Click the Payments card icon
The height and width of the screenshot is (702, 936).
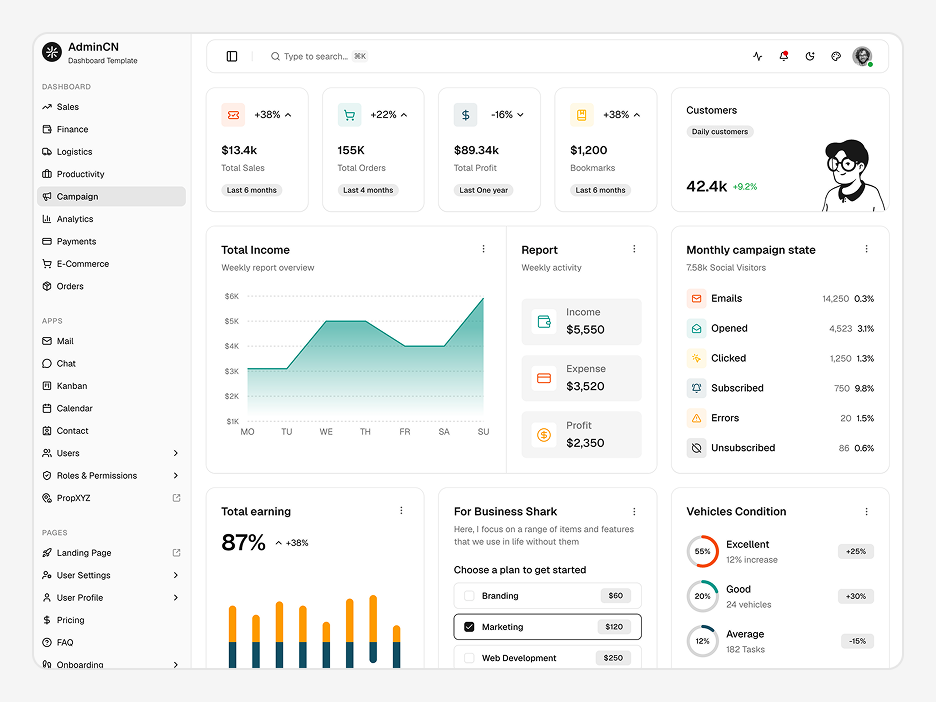coord(47,241)
